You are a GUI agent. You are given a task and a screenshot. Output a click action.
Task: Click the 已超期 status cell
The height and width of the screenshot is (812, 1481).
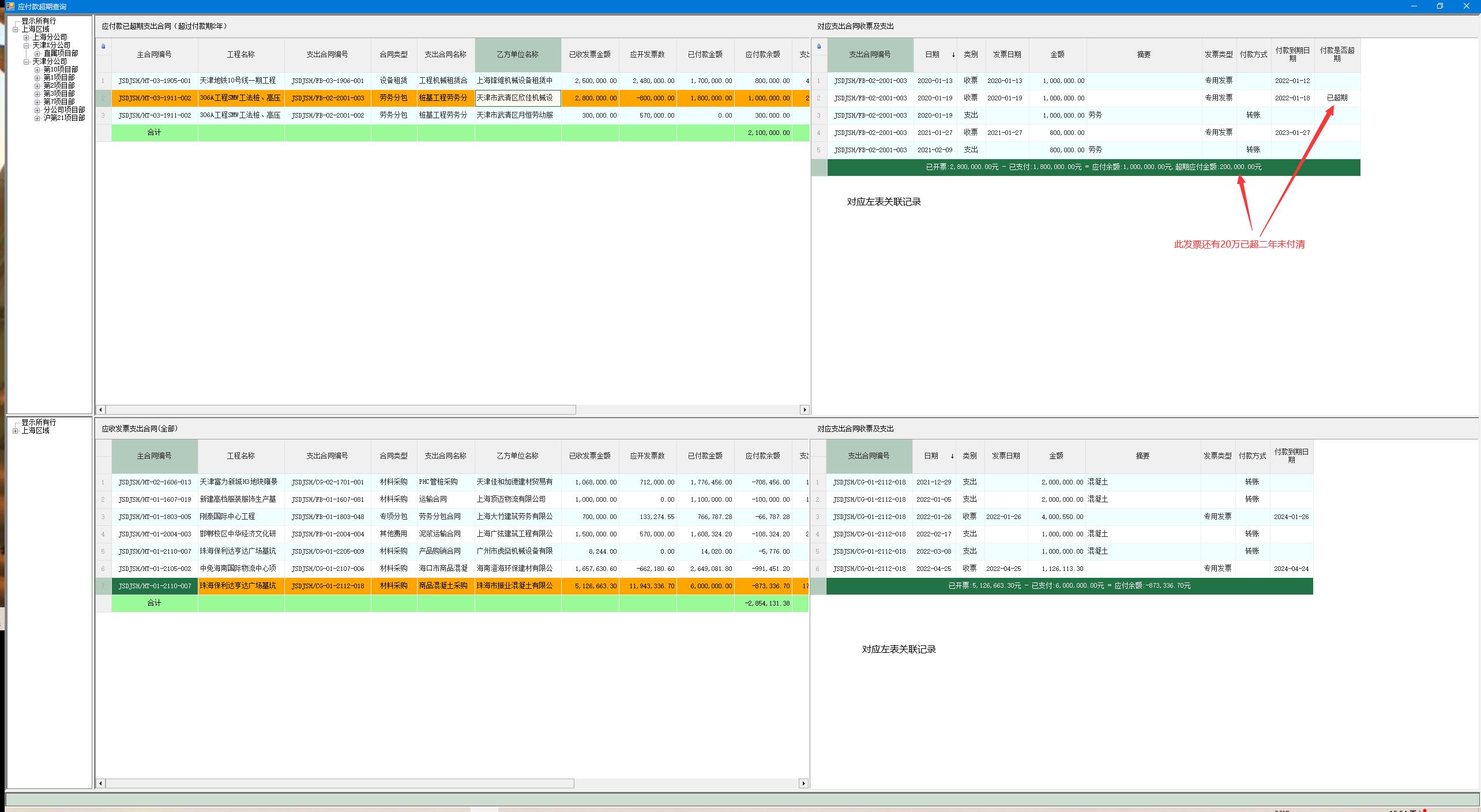click(x=1337, y=98)
